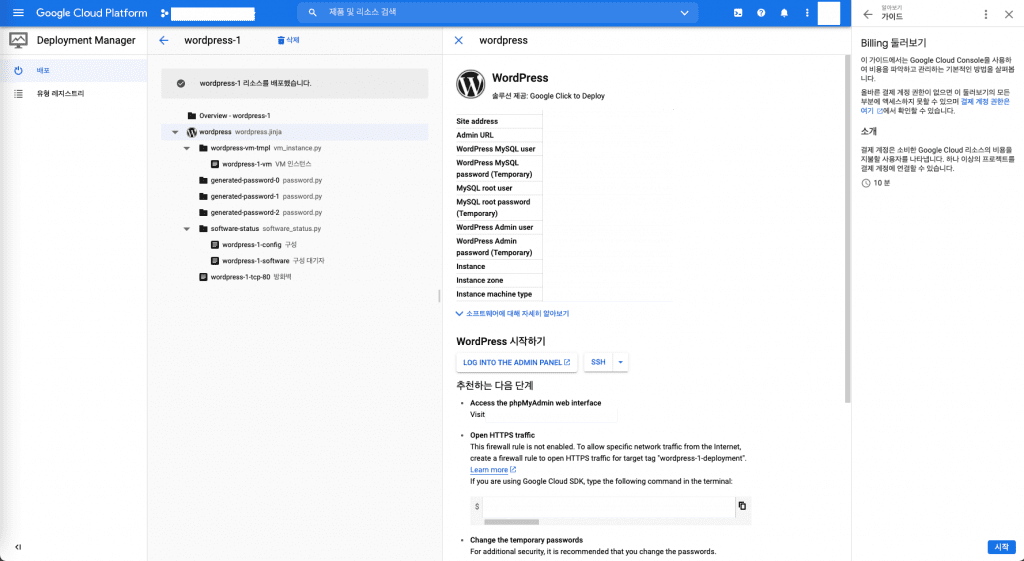Viewport: 1024px width, 561px height.
Task: Click the 시작 start button
Action: (x=1002, y=547)
